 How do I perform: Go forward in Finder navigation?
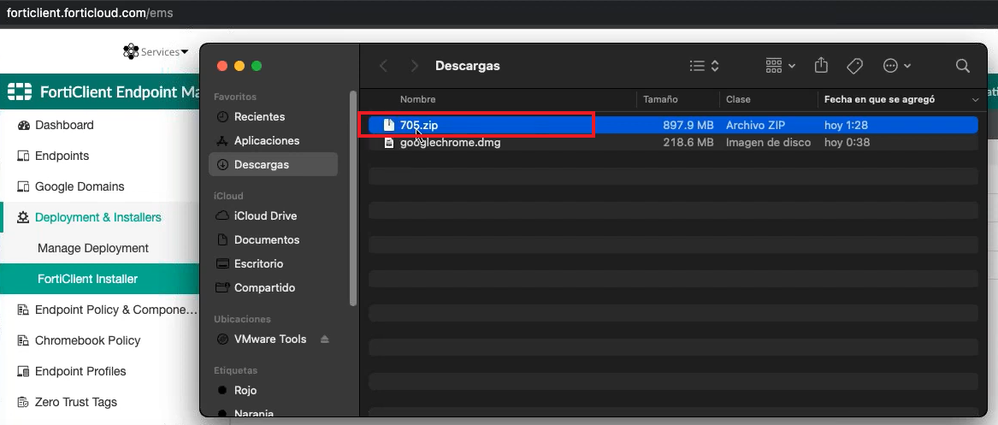[415, 66]
